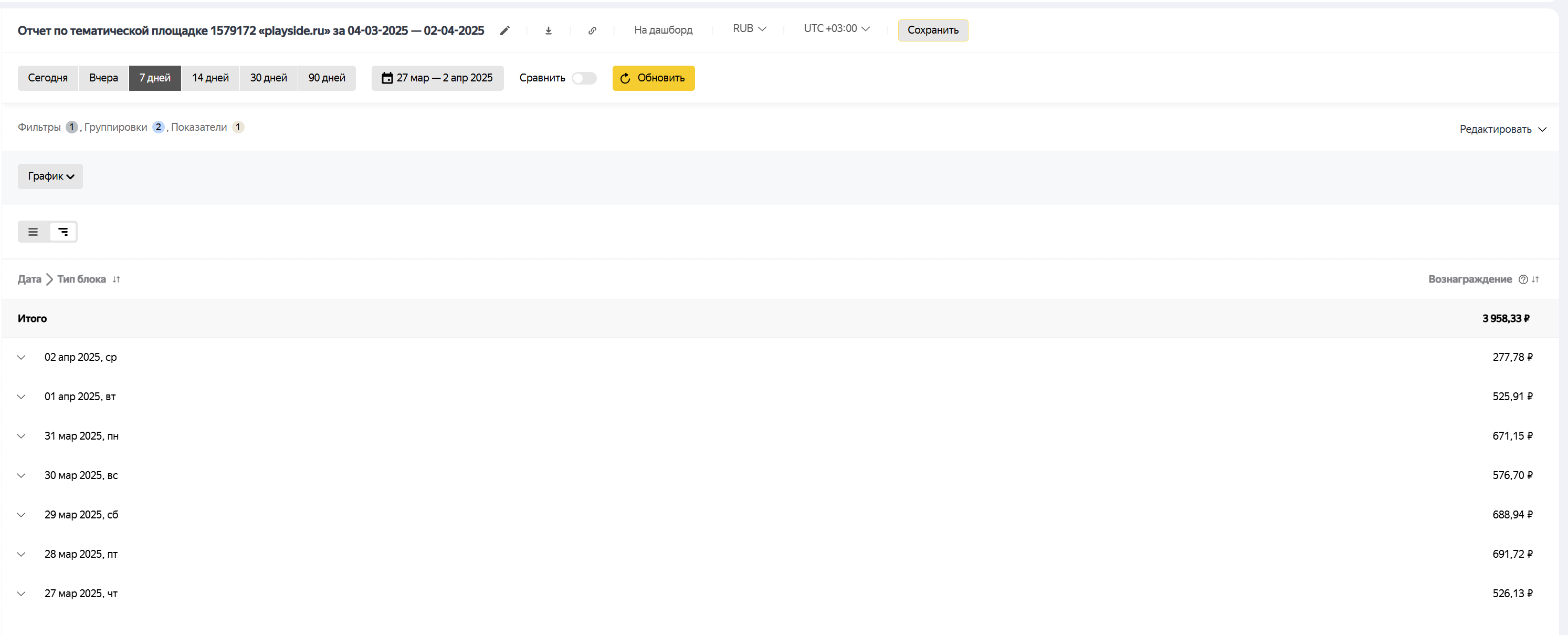
Task: Open the UTC +03:00 timezone dropdown
Action: tap(836, 28)
